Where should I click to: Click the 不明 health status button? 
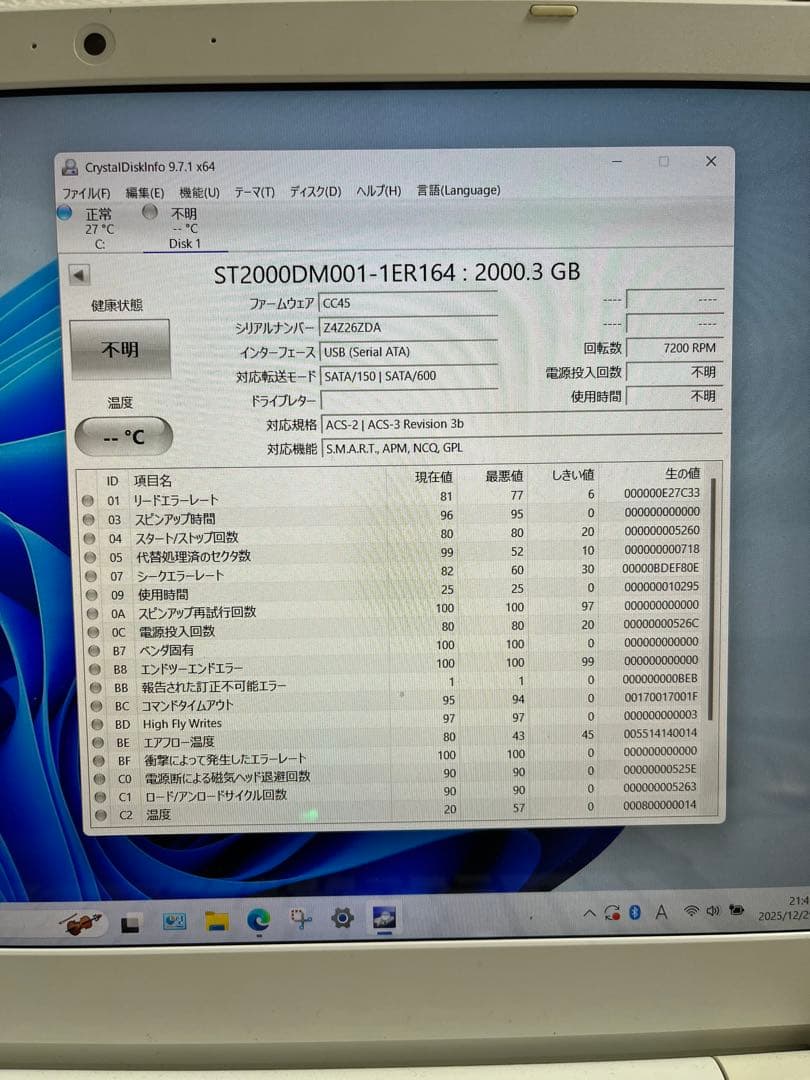[x=120, y=349]
